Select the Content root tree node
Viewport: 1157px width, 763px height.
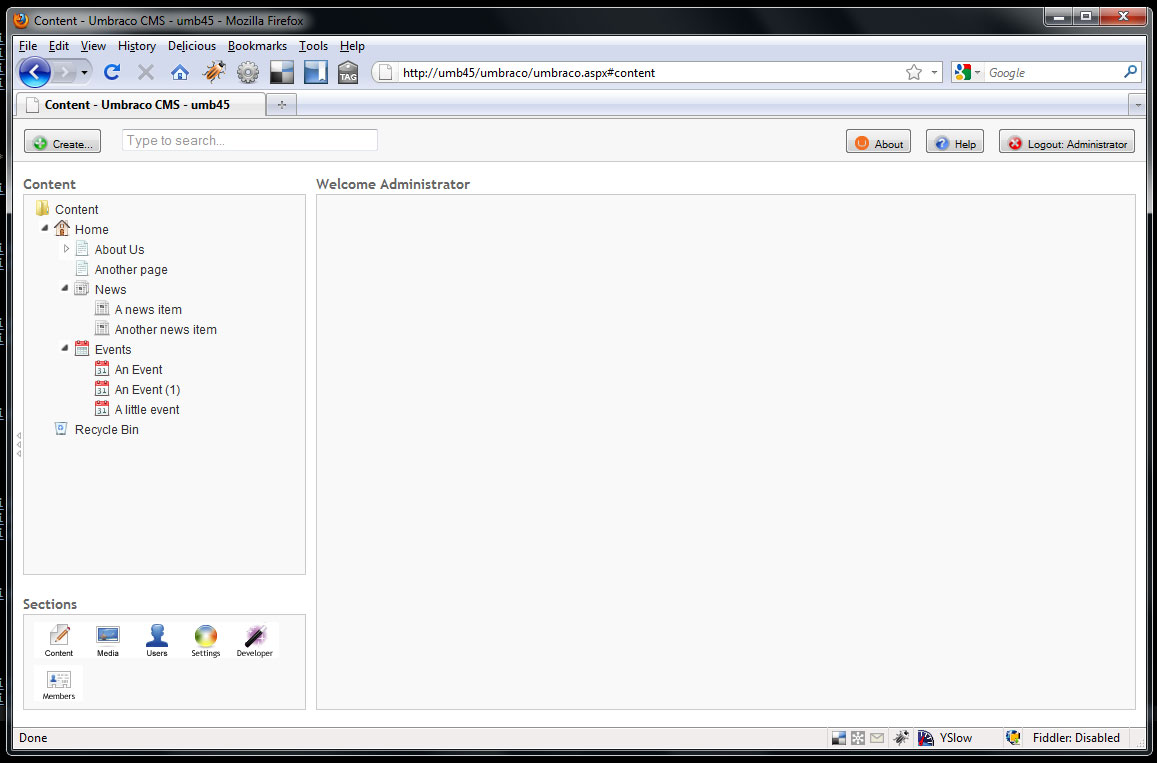coord(77,210)
